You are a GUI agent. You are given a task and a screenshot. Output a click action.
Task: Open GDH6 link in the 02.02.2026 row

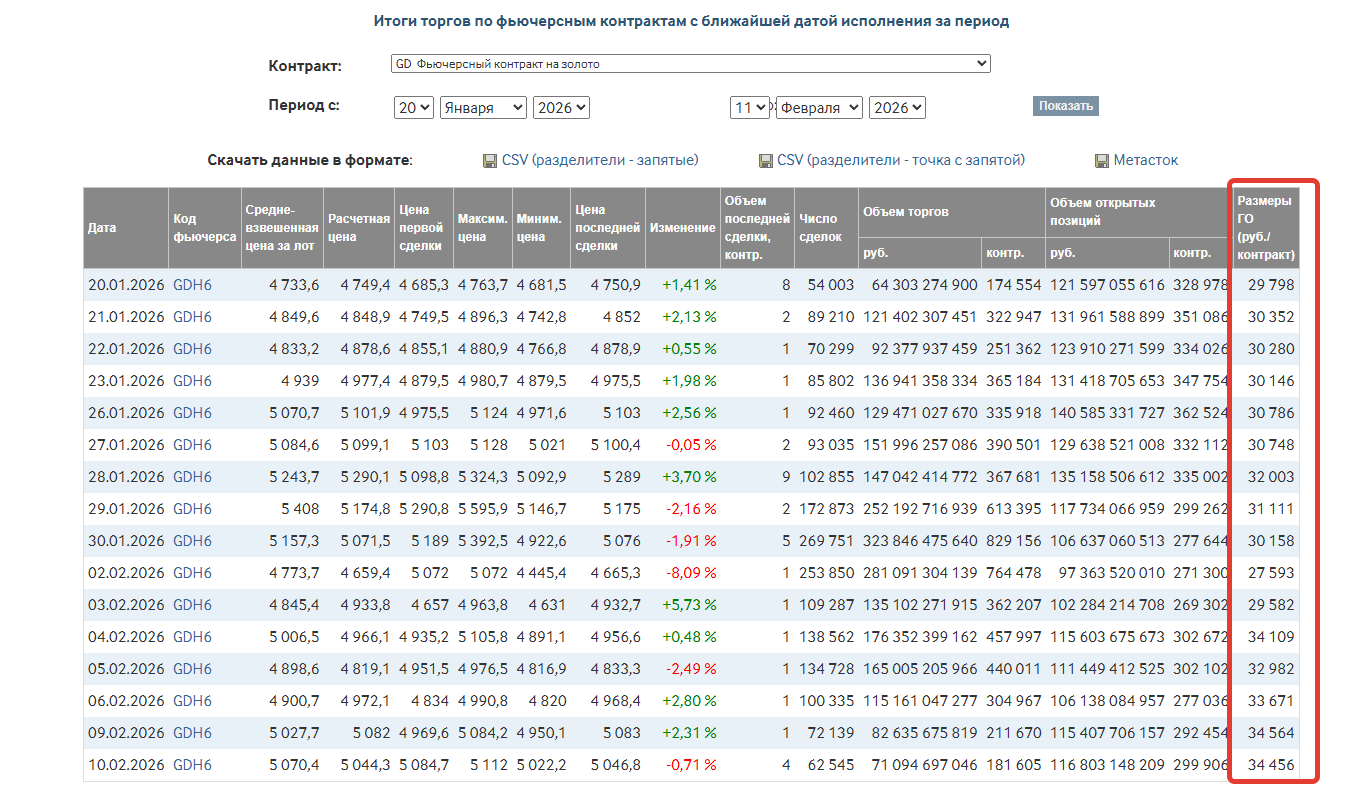tap(193, 573)
